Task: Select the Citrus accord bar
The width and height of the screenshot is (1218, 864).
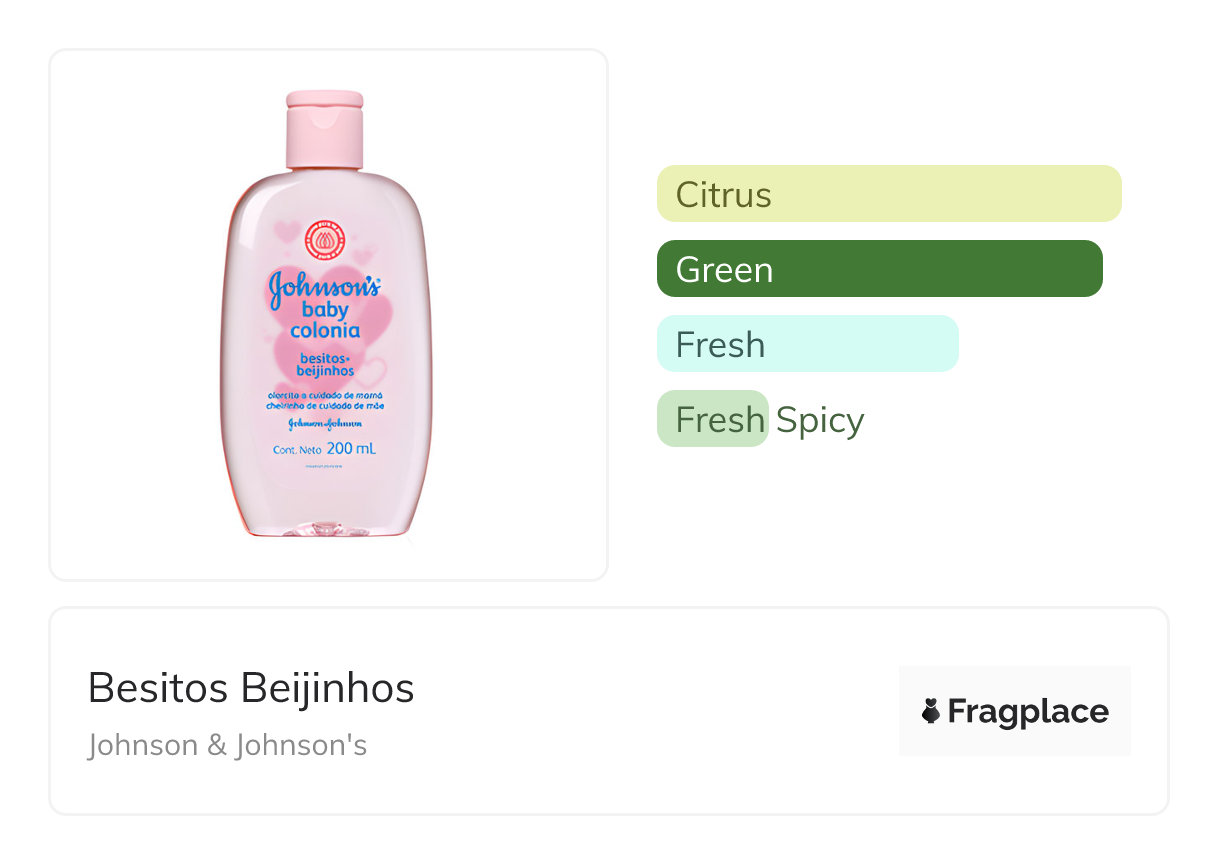Action: tap(888, 194)
